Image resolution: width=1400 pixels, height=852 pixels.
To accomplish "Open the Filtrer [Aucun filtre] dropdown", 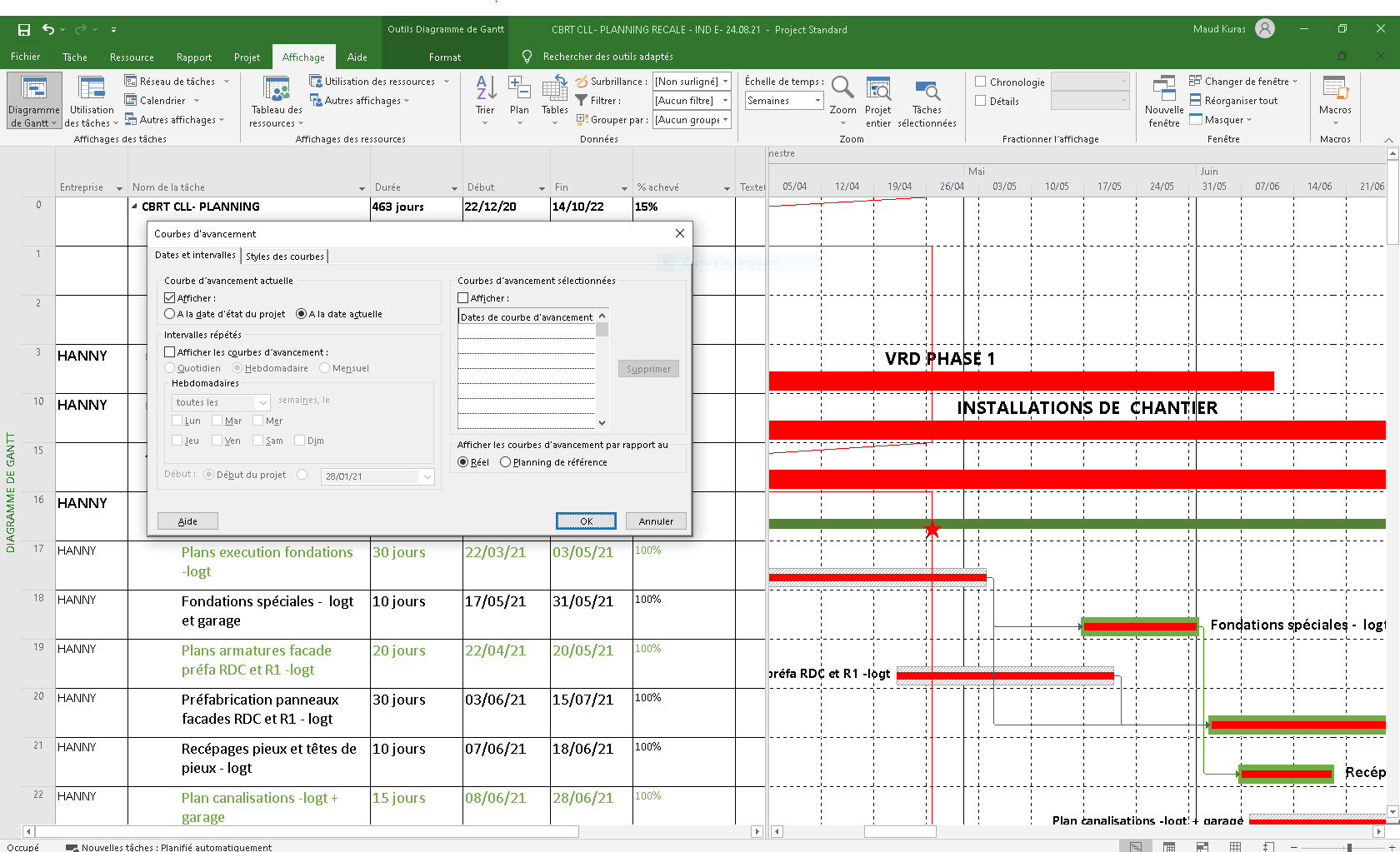I will click(x=725, y=101).
